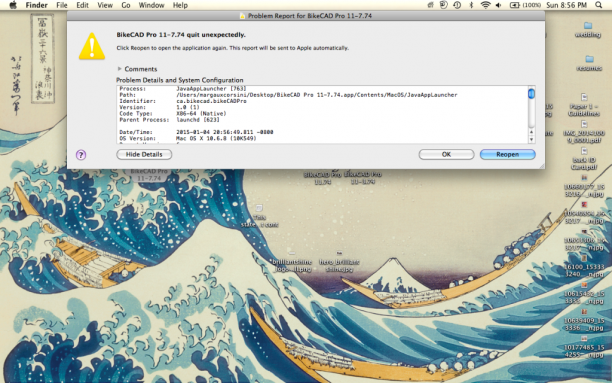The width and height of the screenshot is (612, 383).
Task: Click the OK button
Action: (x=446, y=154)
